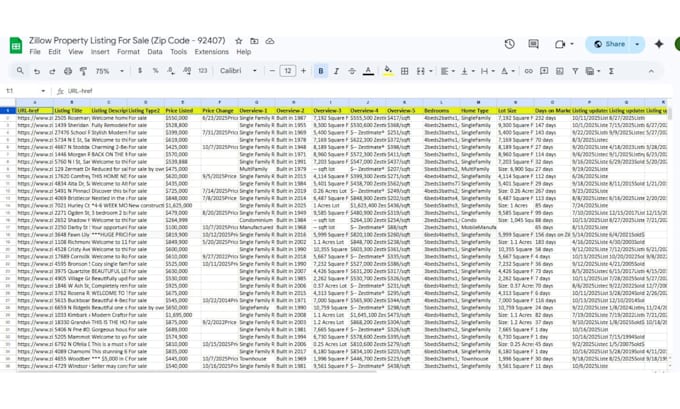
Task: Expand the text rotation dropdown
Action: point(513,72)
